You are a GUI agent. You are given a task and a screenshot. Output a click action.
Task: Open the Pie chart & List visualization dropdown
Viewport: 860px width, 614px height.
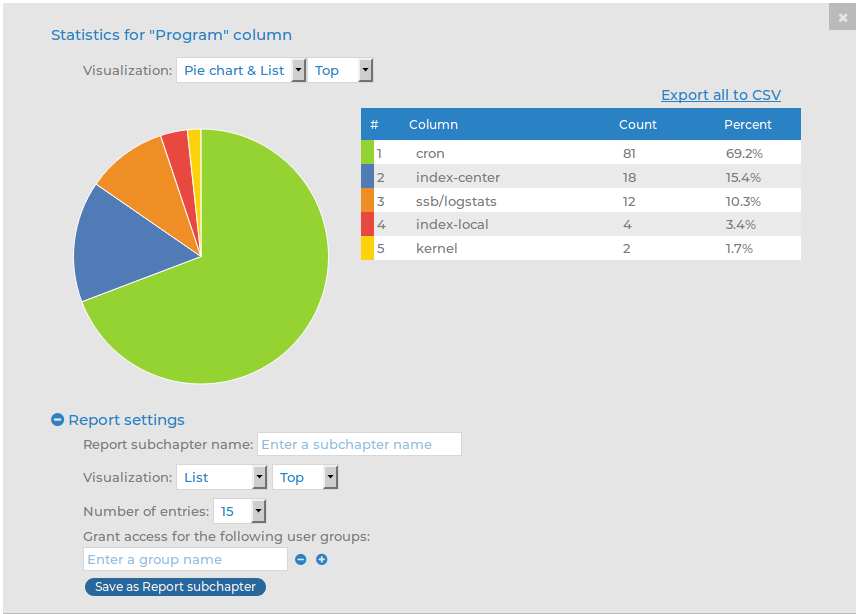pyautogui.click(x=240, y=71)
